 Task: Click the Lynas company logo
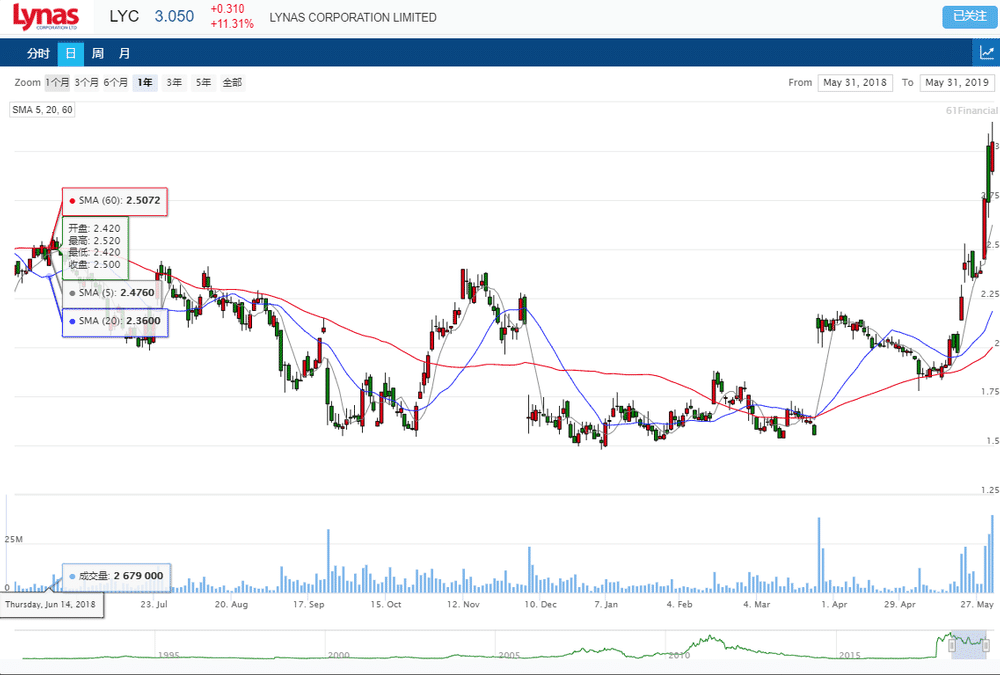[x=46, y=17]
